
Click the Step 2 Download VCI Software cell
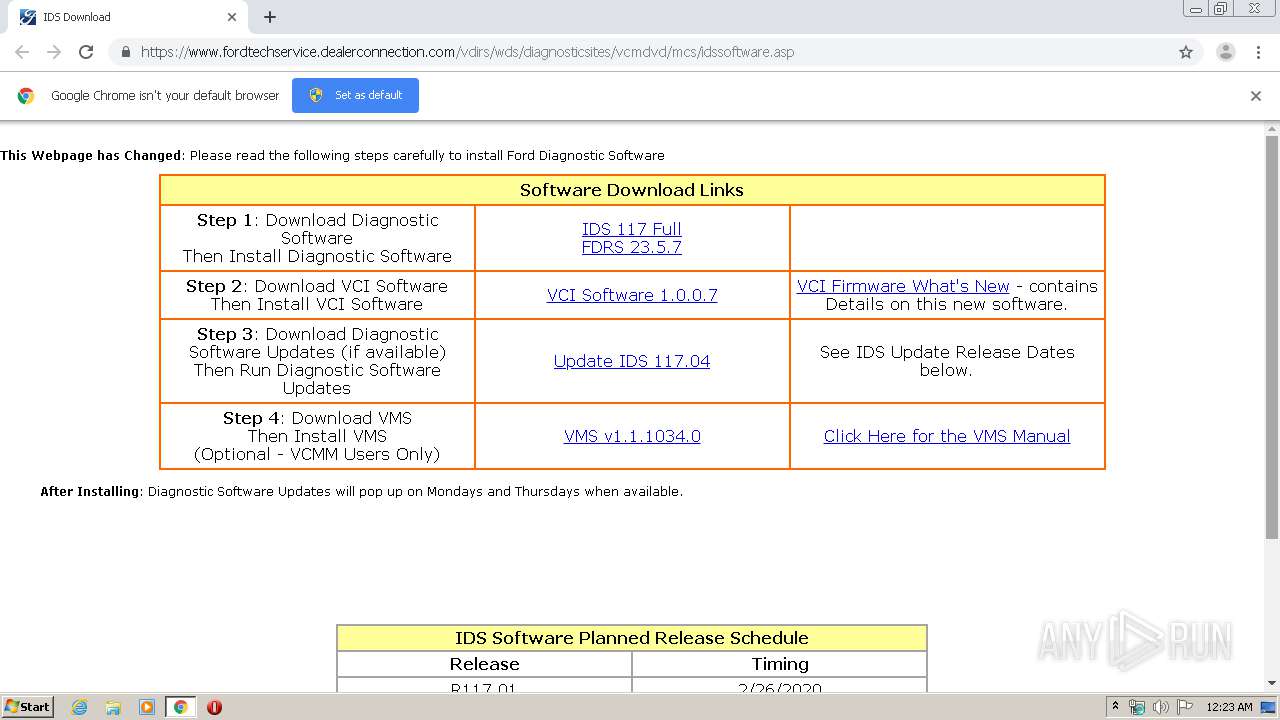pyautogui.click(x=317, y=295)
